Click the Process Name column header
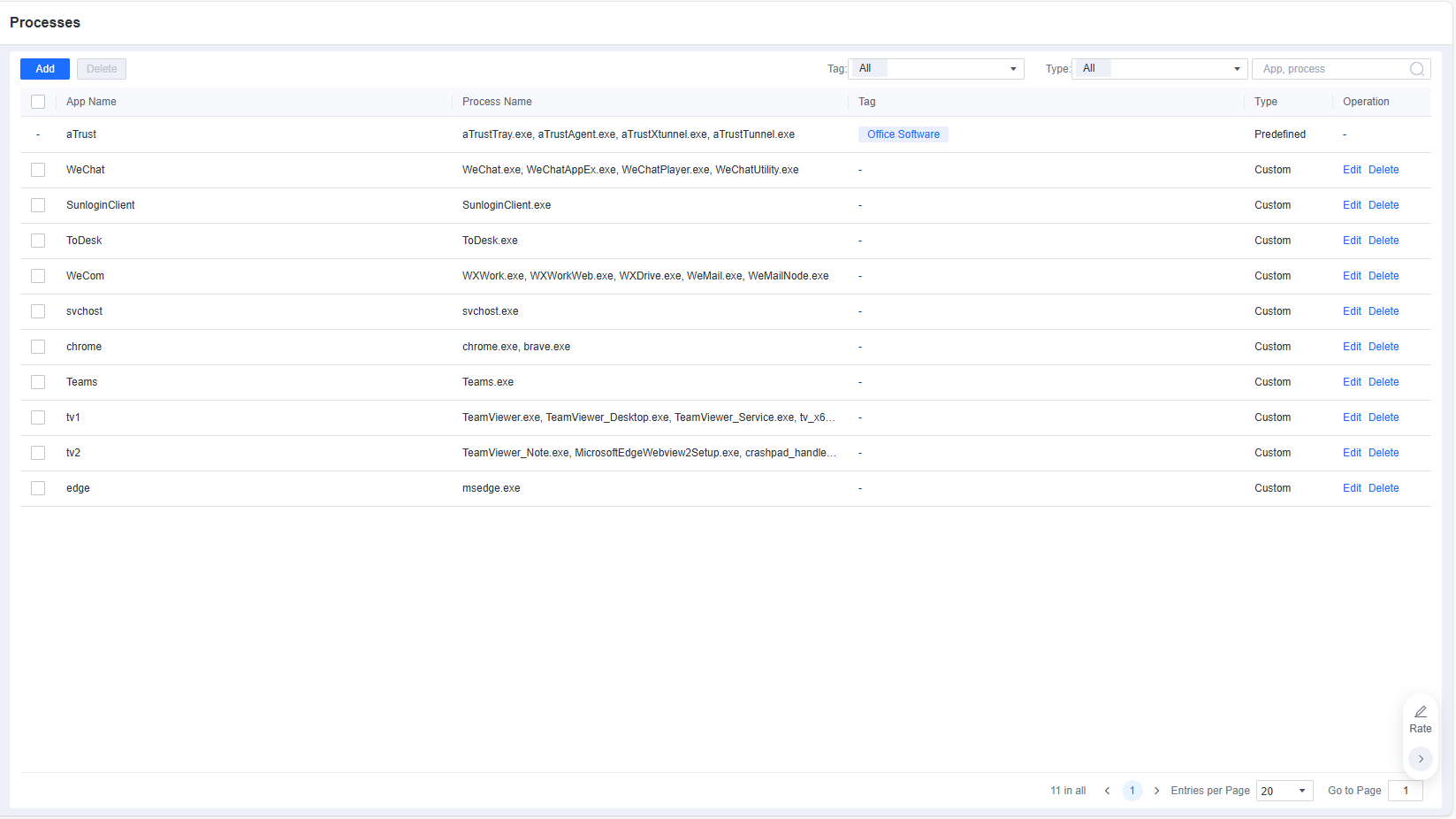This screenshot has width=1456, height=819. (497, 102)
